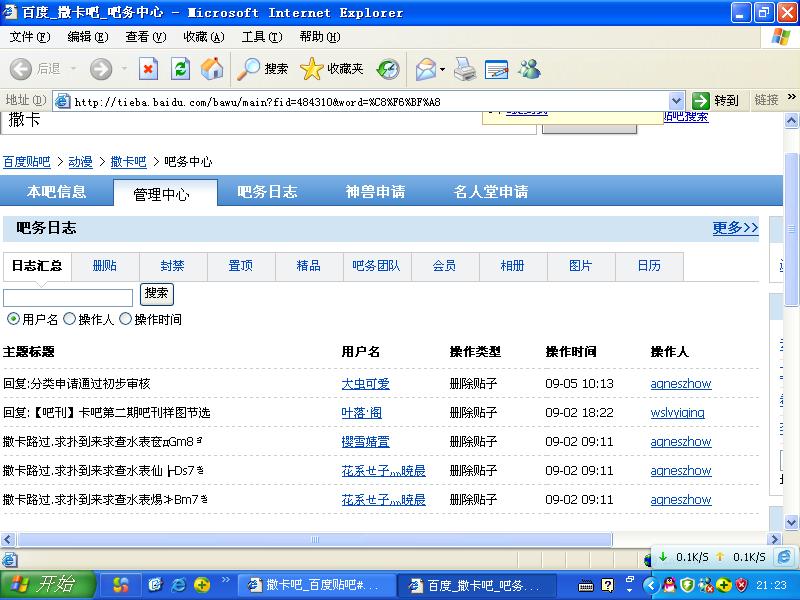Expand the address bar URL dropdown
800x600 pixels.
coord(676,101)
